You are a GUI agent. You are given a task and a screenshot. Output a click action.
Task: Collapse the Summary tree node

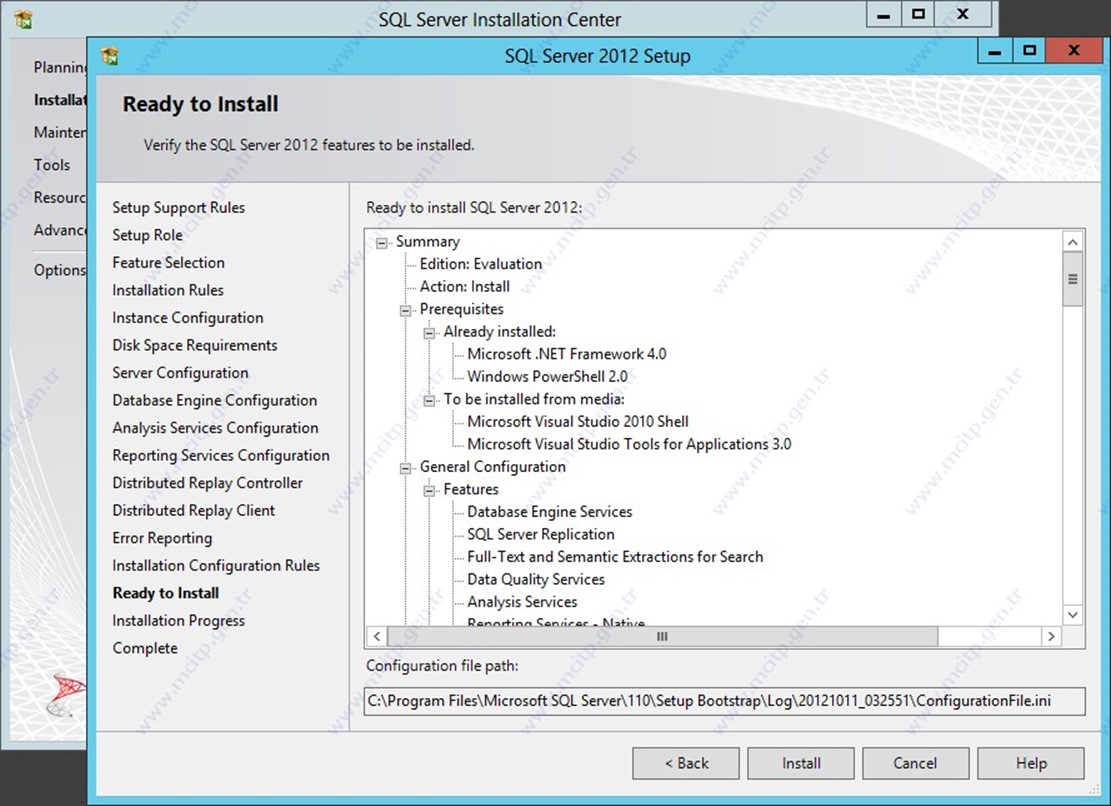tap(382, 243)
